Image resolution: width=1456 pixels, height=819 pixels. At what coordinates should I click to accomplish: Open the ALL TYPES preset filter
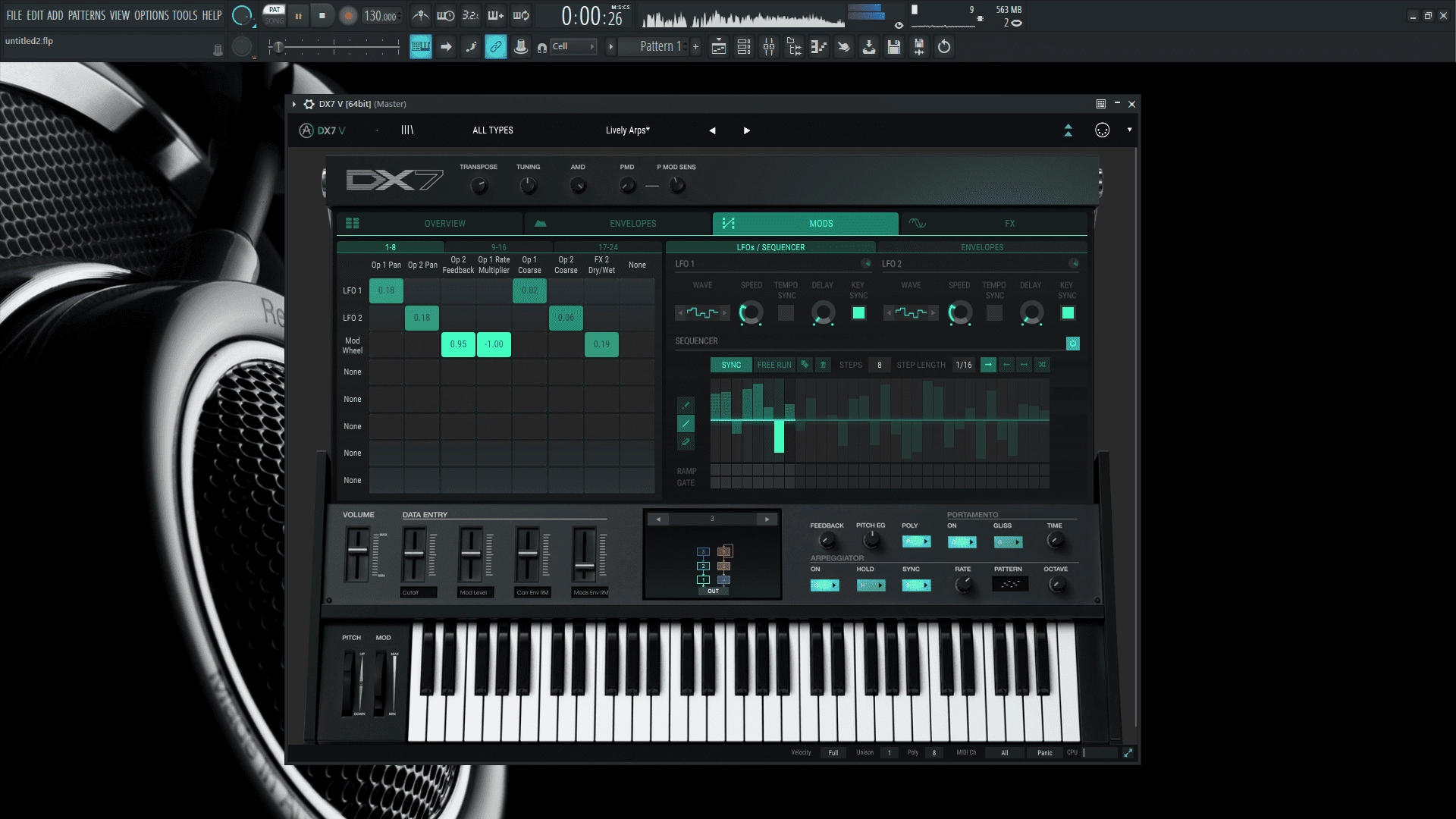click(493, 130)
